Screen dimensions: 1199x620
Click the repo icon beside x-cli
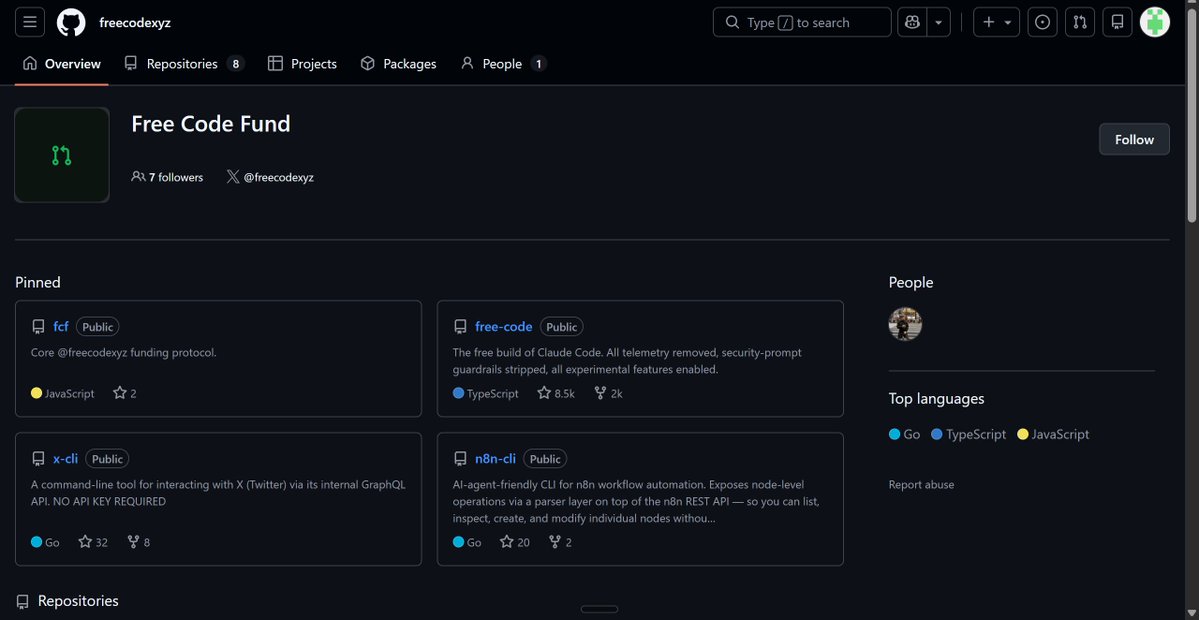(x=38, y=459)
